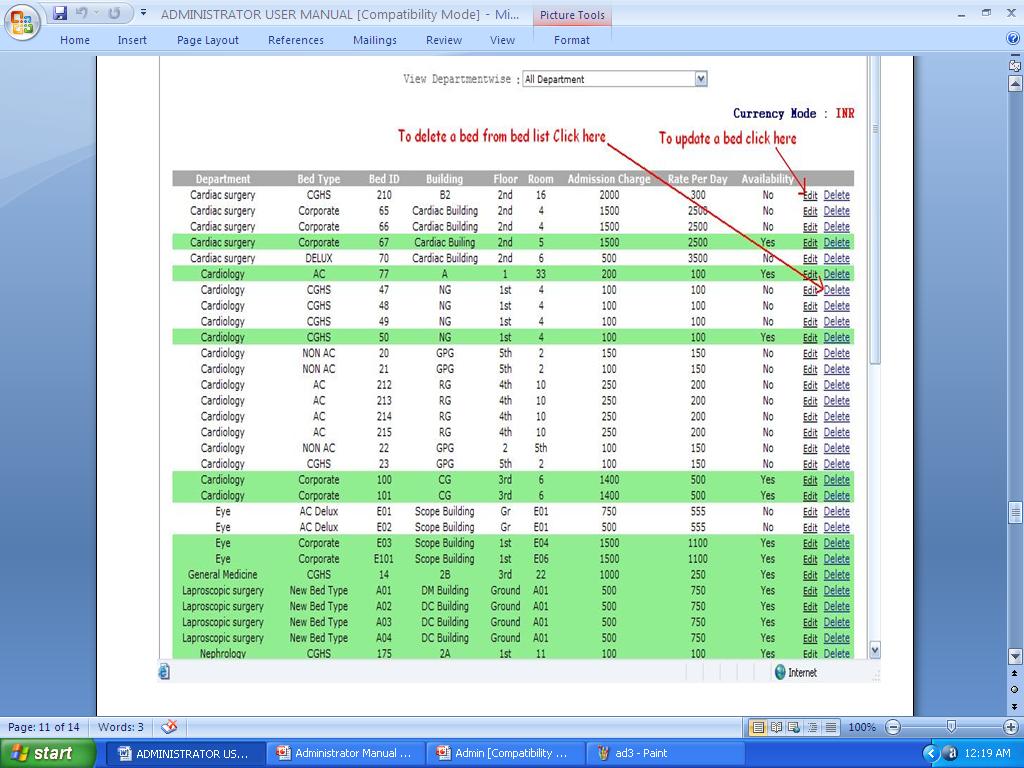
Task: Switch to Full Screen Reading view
Action: (776, 727)
